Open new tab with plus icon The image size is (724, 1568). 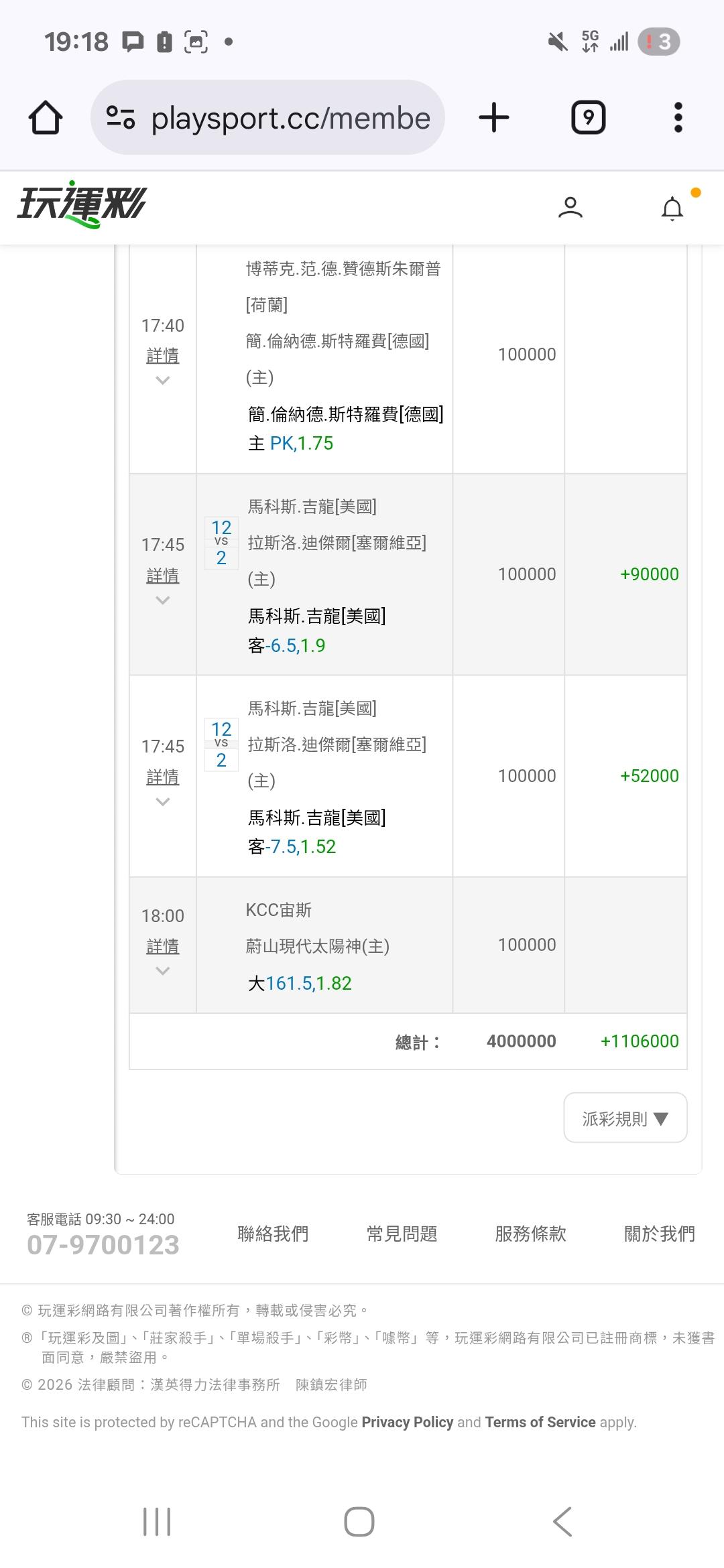coord(494,118)
